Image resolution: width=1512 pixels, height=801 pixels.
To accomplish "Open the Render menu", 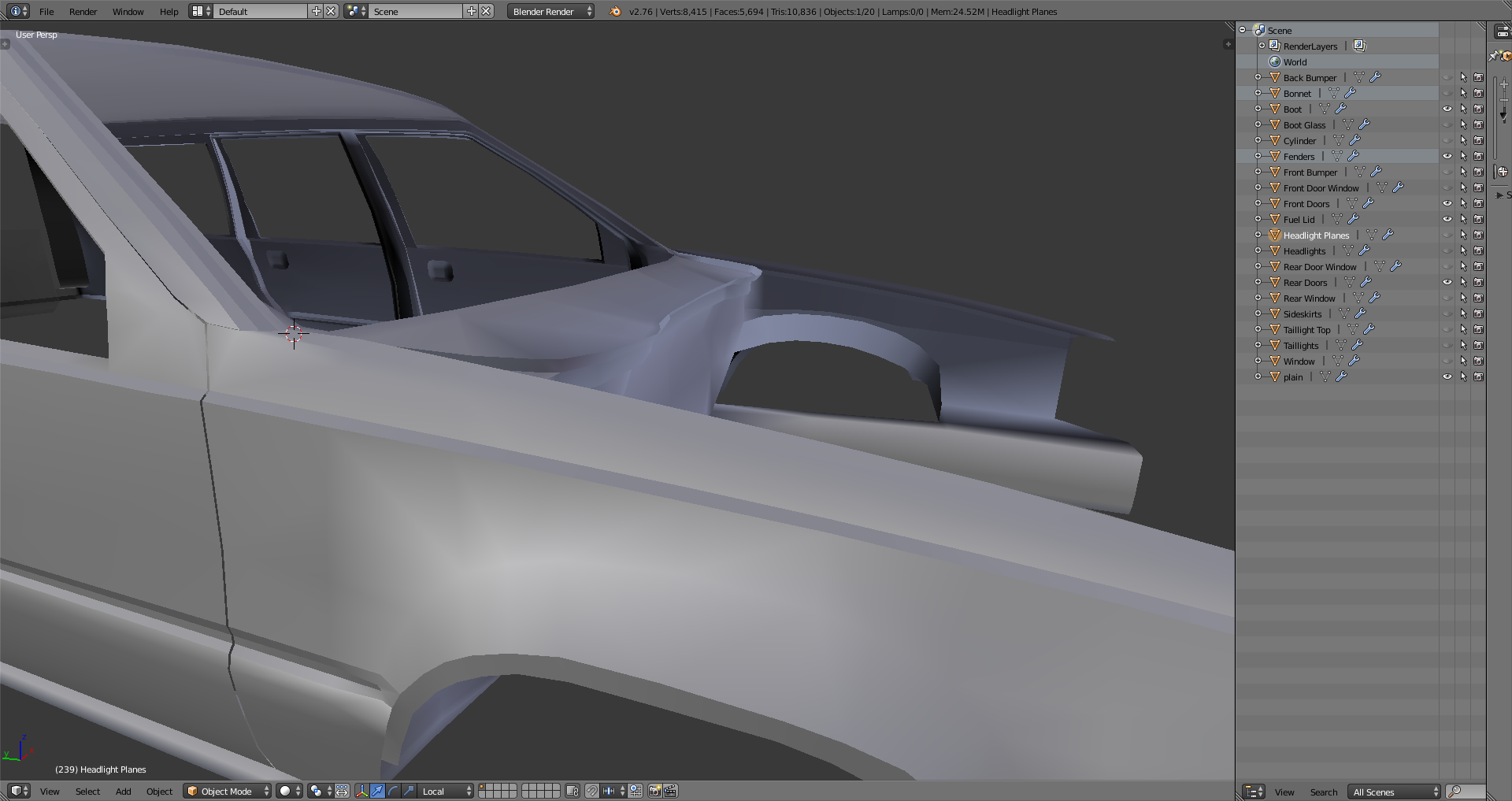I will (x=83, y=12).
